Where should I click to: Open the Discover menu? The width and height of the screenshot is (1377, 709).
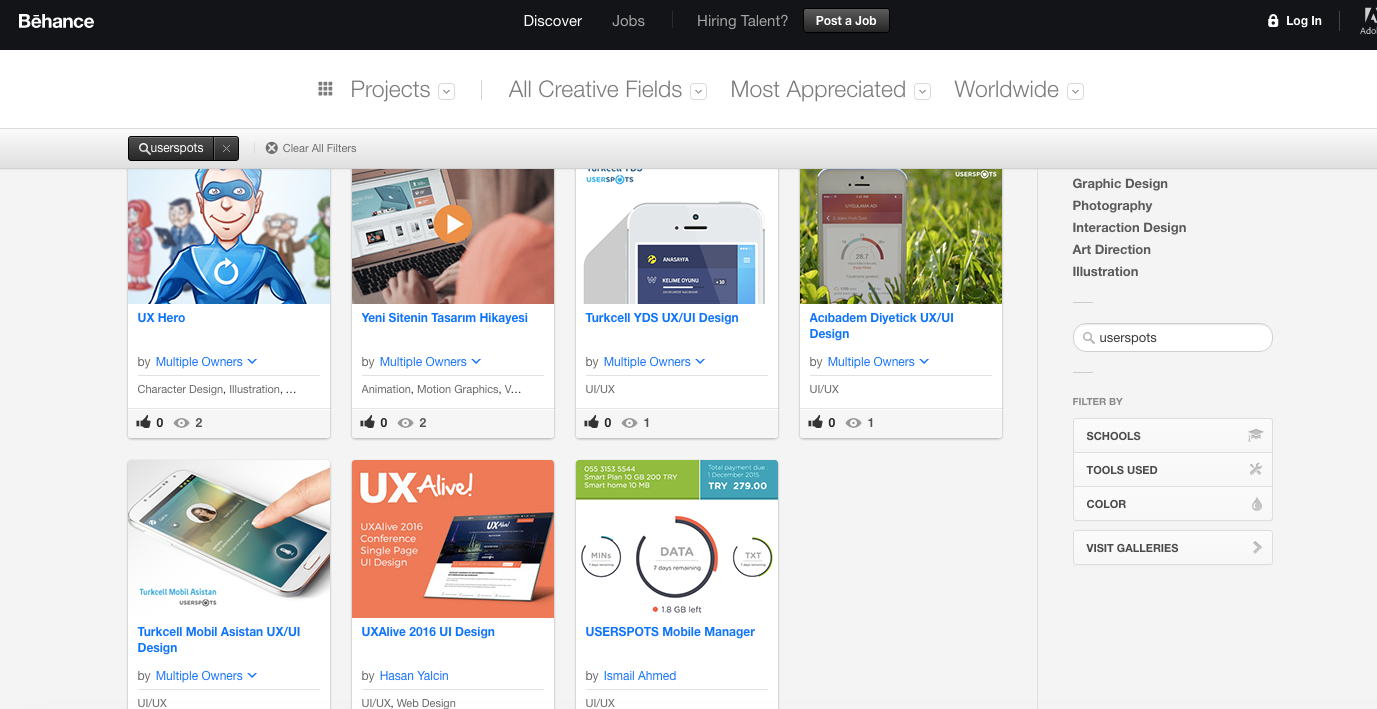(x=552, y=21)
